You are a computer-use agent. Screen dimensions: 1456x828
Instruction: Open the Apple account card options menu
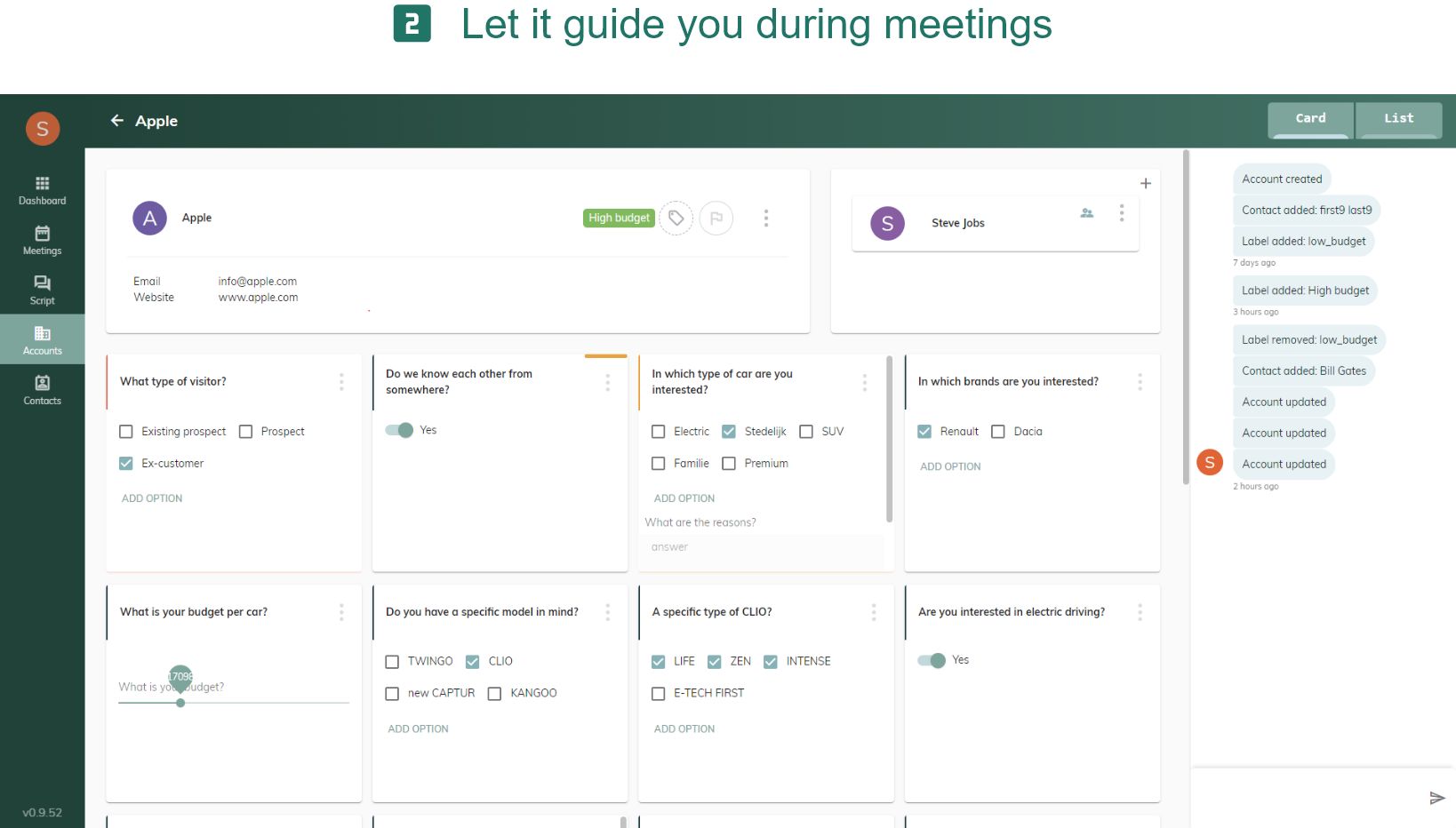point(766,218)
